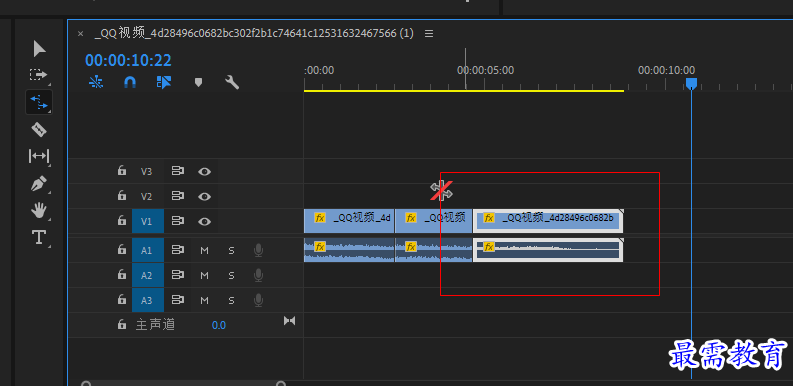Viewport: 793px width, 386px height.
Task: Toggle the magnet Snap button
Action: point(130,82)
